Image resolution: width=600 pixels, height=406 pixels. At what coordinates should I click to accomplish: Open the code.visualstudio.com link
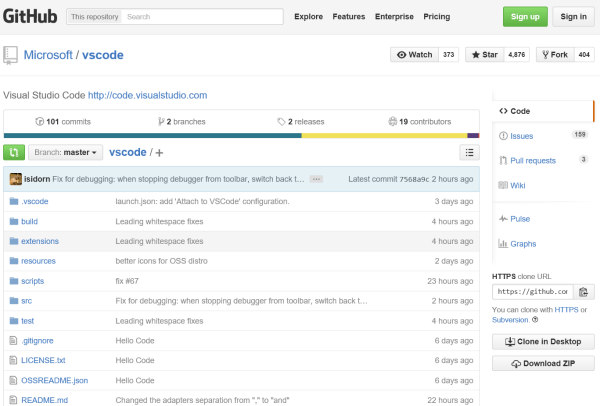147,95
